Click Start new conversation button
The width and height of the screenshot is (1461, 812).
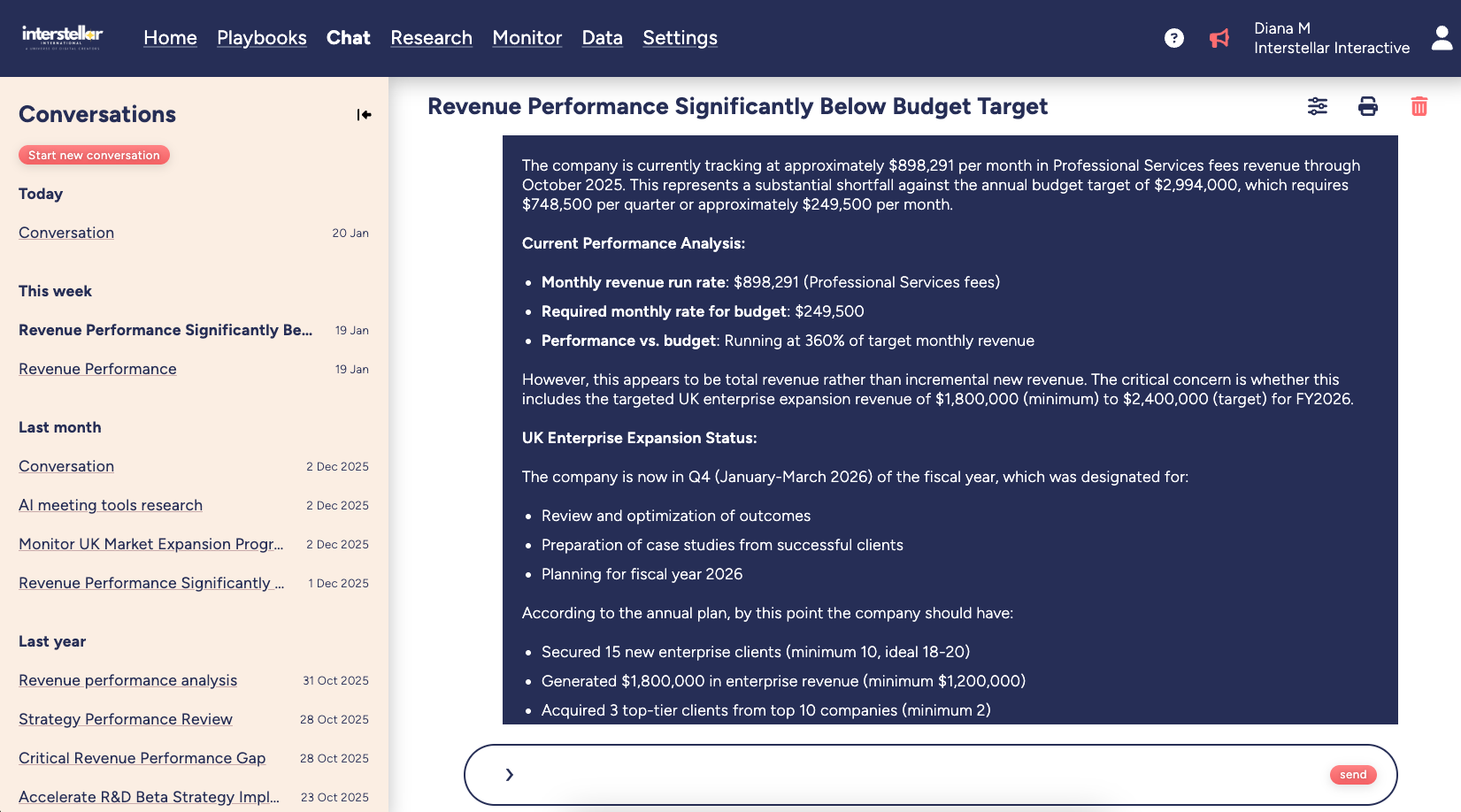94,155
